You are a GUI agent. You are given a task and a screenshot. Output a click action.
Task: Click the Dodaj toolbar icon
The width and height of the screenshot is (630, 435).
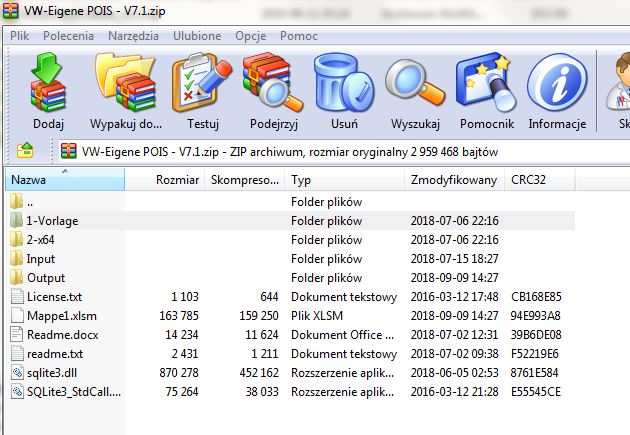point(48,82)
